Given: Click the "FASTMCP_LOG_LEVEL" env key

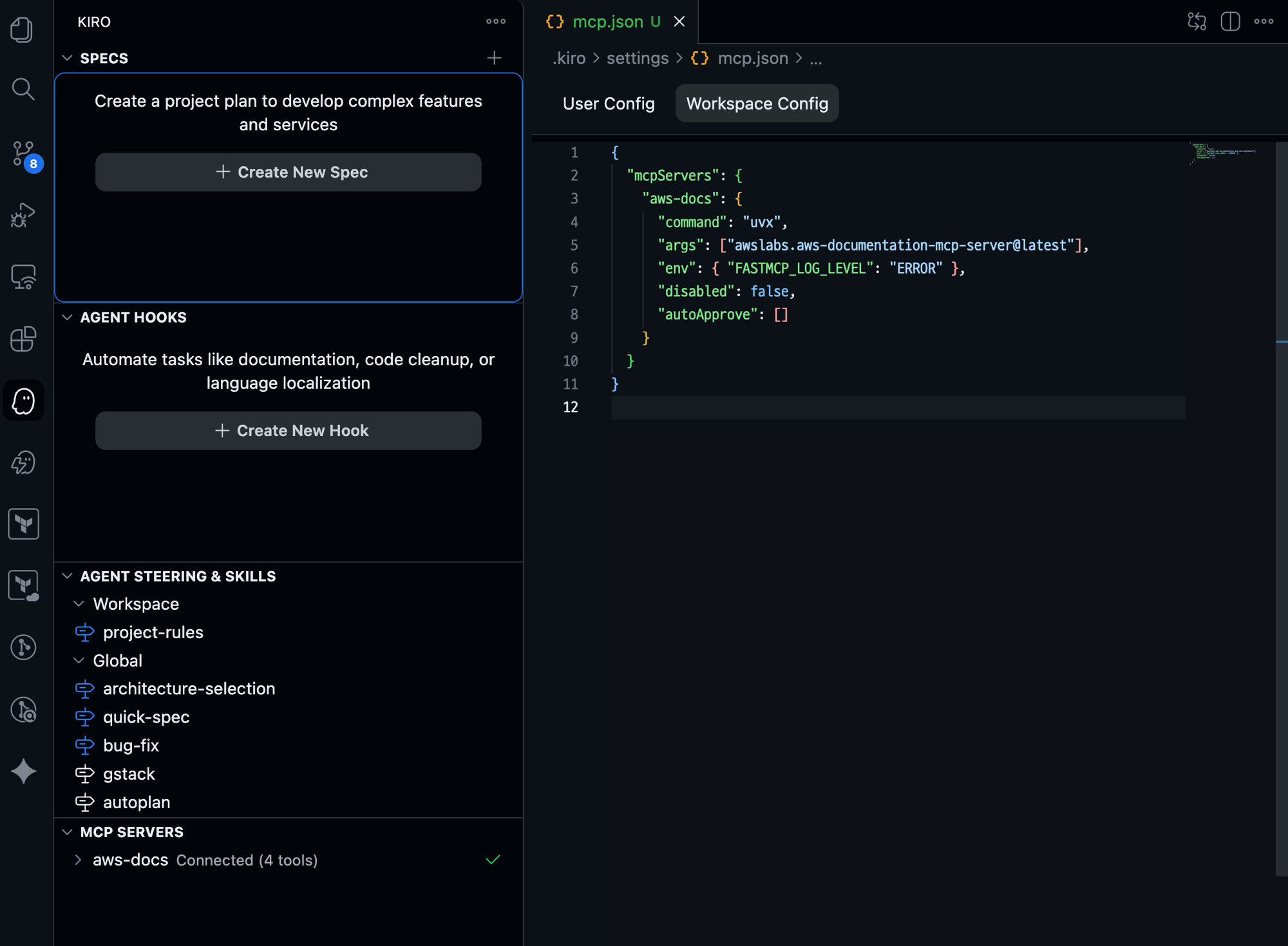Looking at the screenshot, I should click(800, 268).
